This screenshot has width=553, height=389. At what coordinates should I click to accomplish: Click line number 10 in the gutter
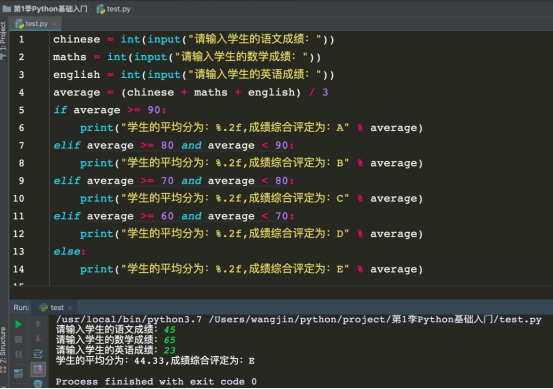[19, 198]
